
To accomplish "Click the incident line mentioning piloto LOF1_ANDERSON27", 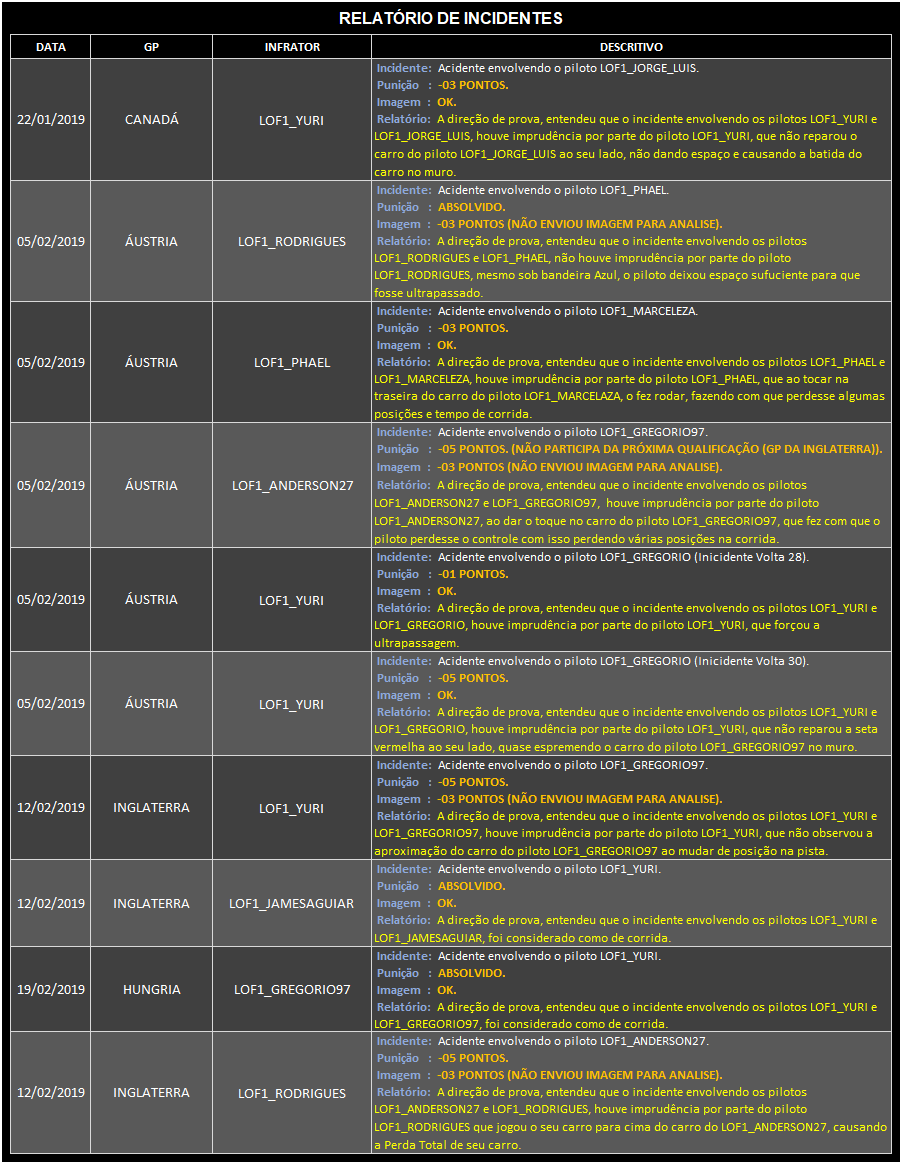I will coord(542,1041).
